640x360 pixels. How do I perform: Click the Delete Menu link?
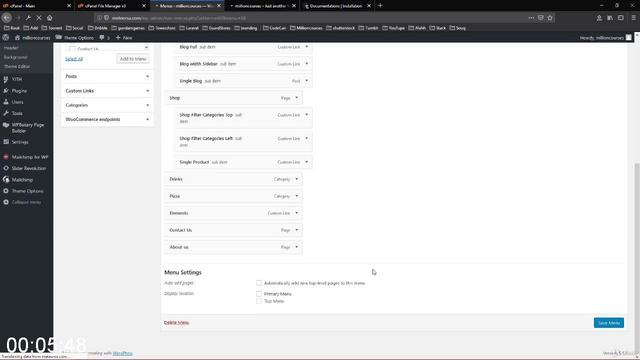pos(176,322)
